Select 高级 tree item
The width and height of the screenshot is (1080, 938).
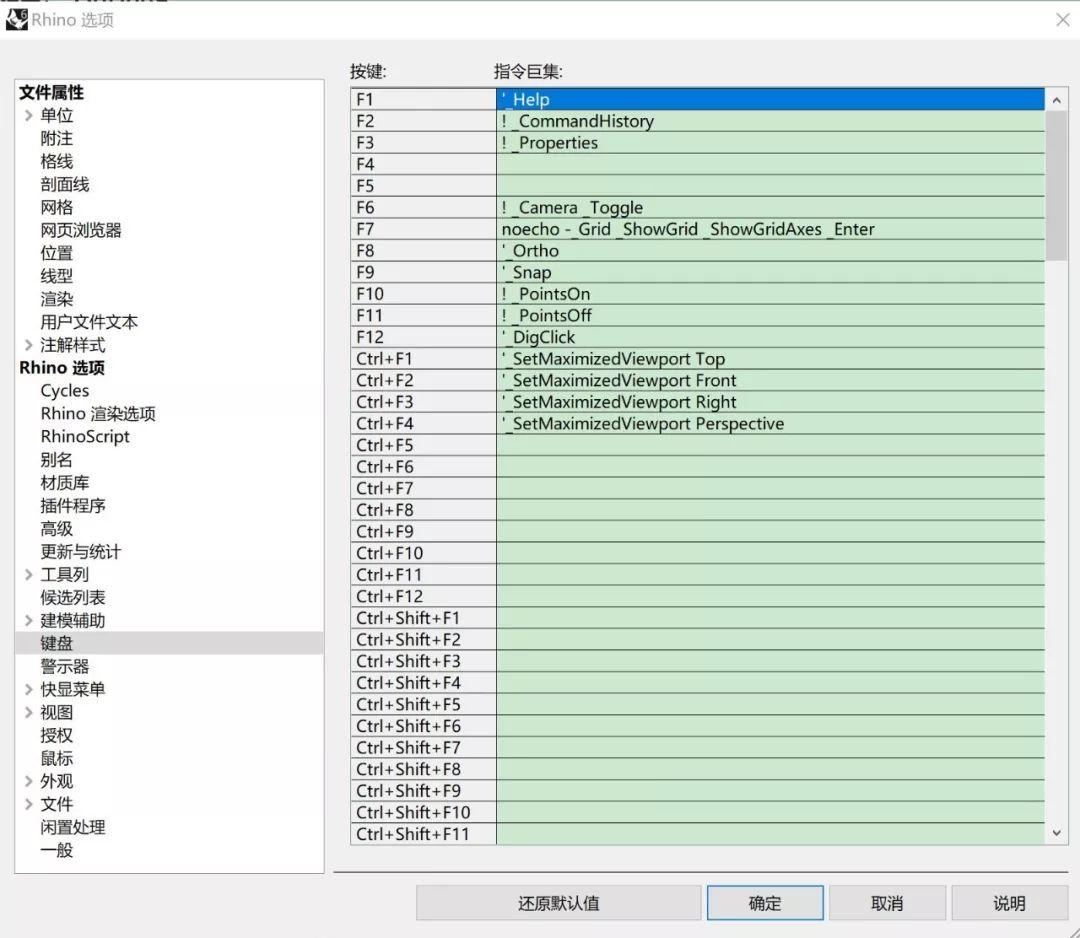[56, 528]
